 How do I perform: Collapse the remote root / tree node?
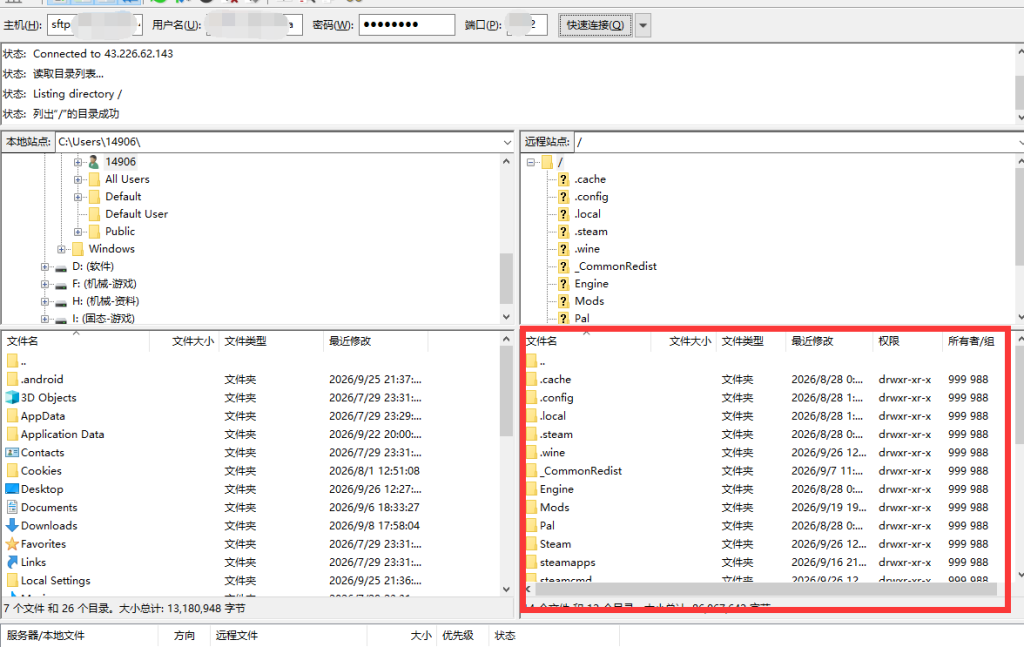[x=531, y=162]
